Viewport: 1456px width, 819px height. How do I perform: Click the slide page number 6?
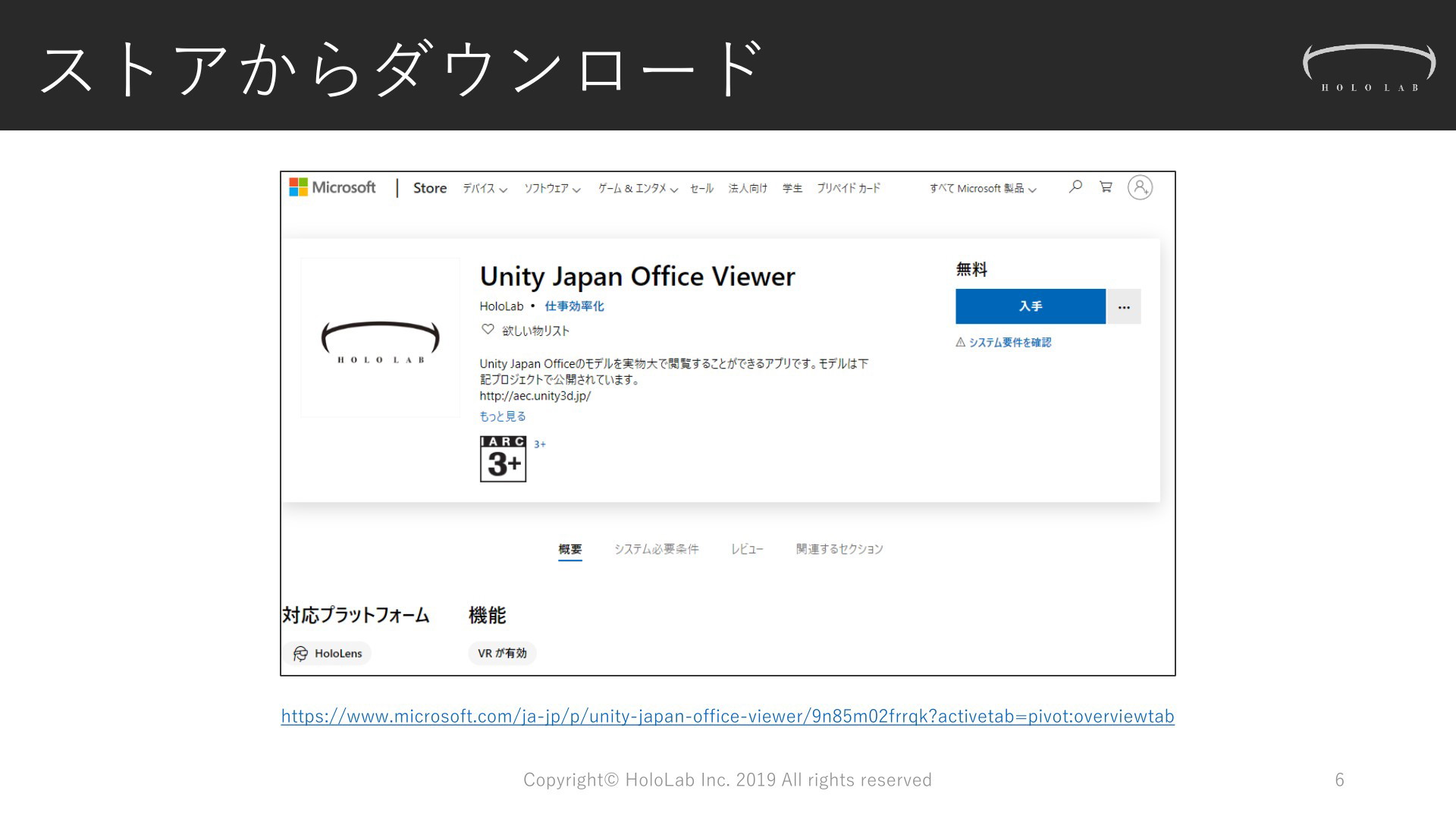click(x=1339, y=780)
